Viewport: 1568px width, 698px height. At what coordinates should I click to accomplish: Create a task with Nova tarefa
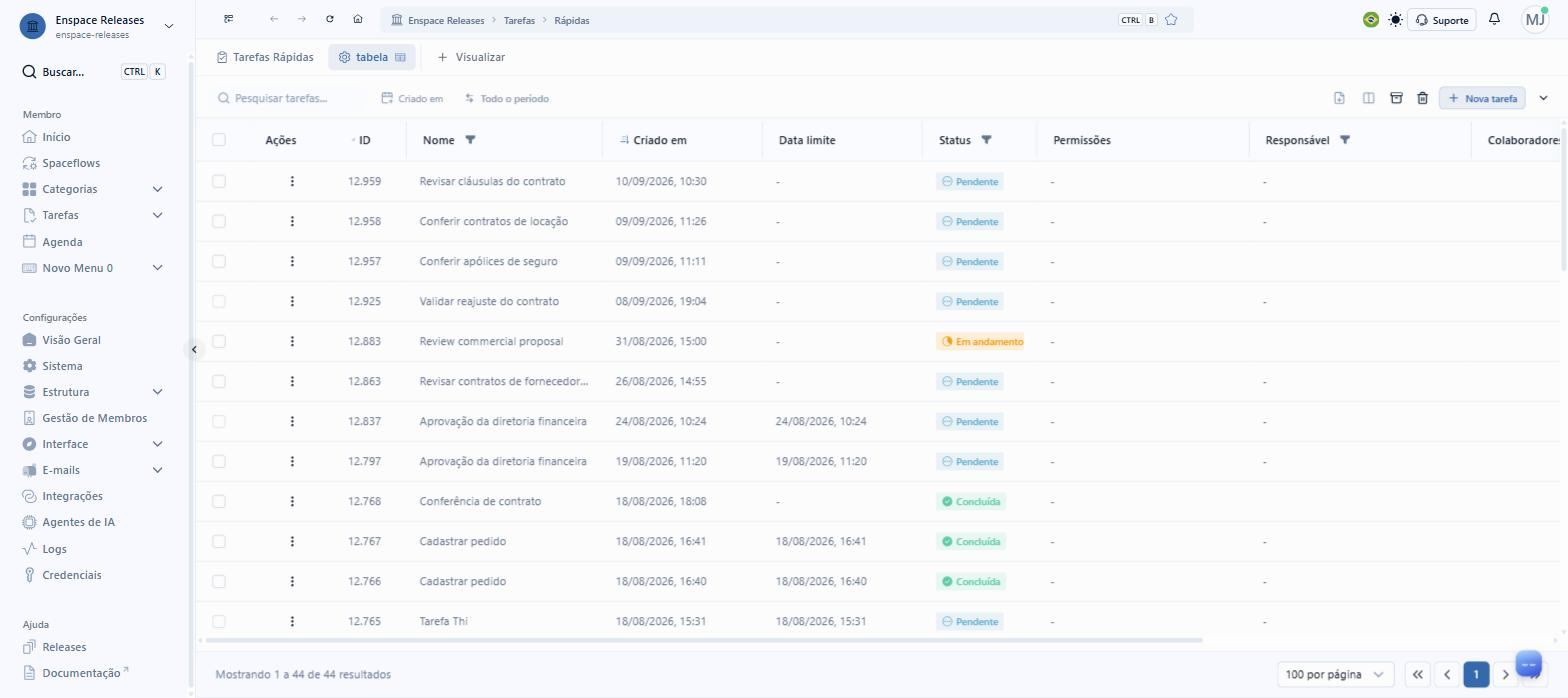coord(1482,98)
